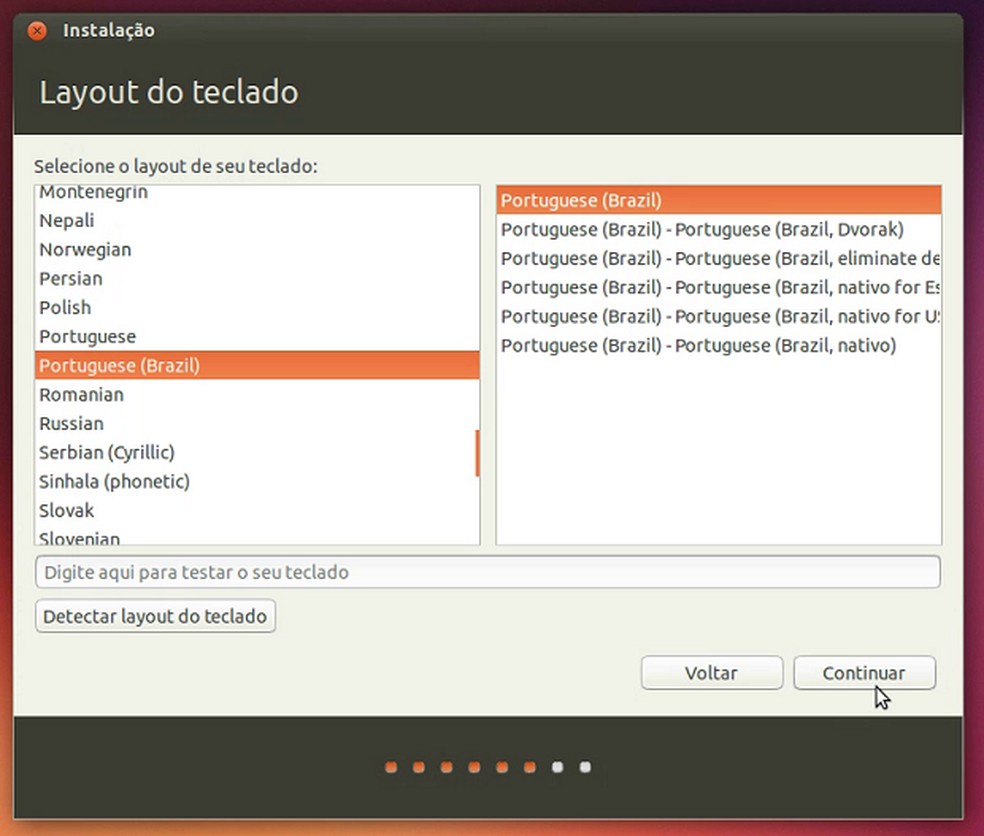The image size is (984, 836).
Task: Choose Slovak keyboard layout
Action: (257, 510)
